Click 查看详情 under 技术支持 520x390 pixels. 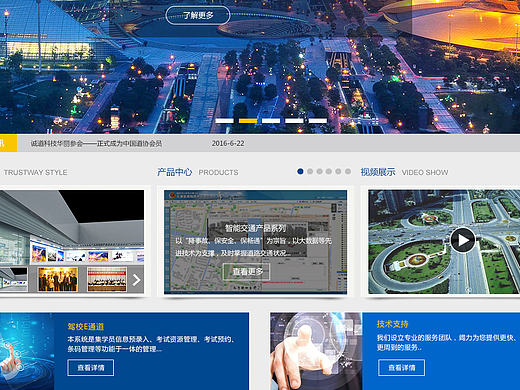point(401,368)
